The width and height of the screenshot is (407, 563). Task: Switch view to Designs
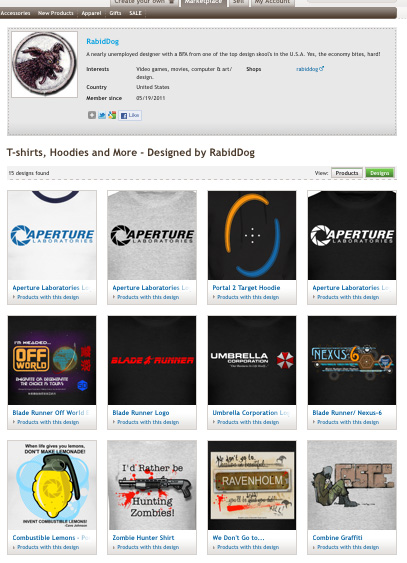pyautogui.click(x=380, y=173)
